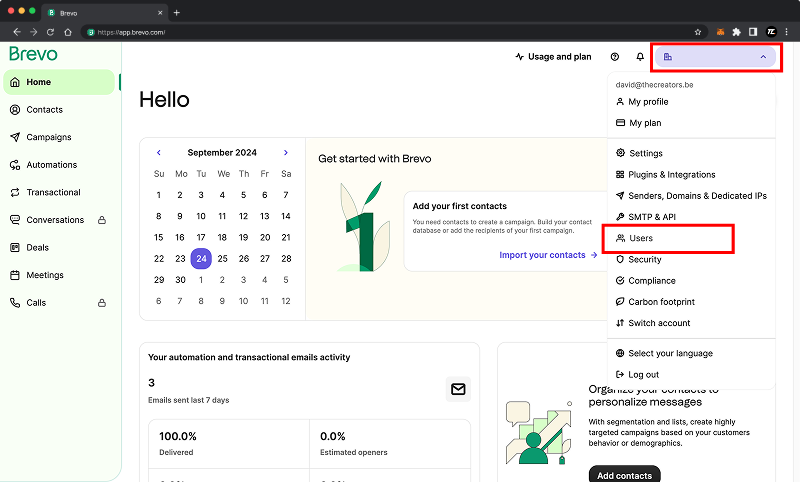
Task: Click the lock icon next to Calls
Action: point(102,302)
